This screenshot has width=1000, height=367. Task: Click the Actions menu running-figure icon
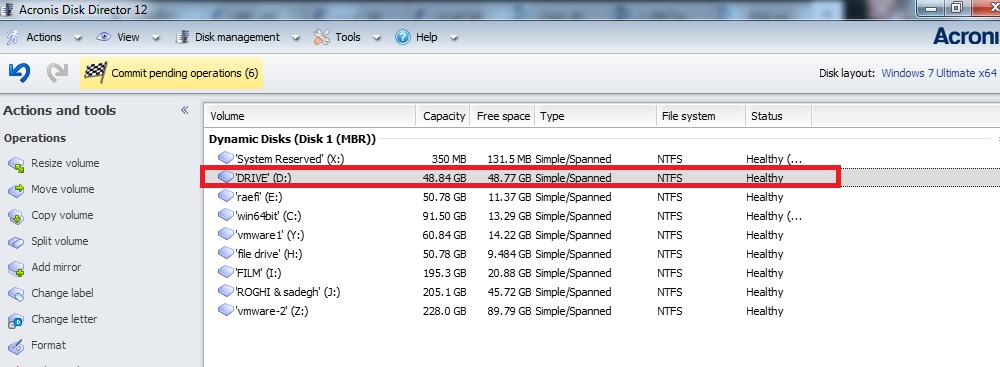click(x=13, y=37)
